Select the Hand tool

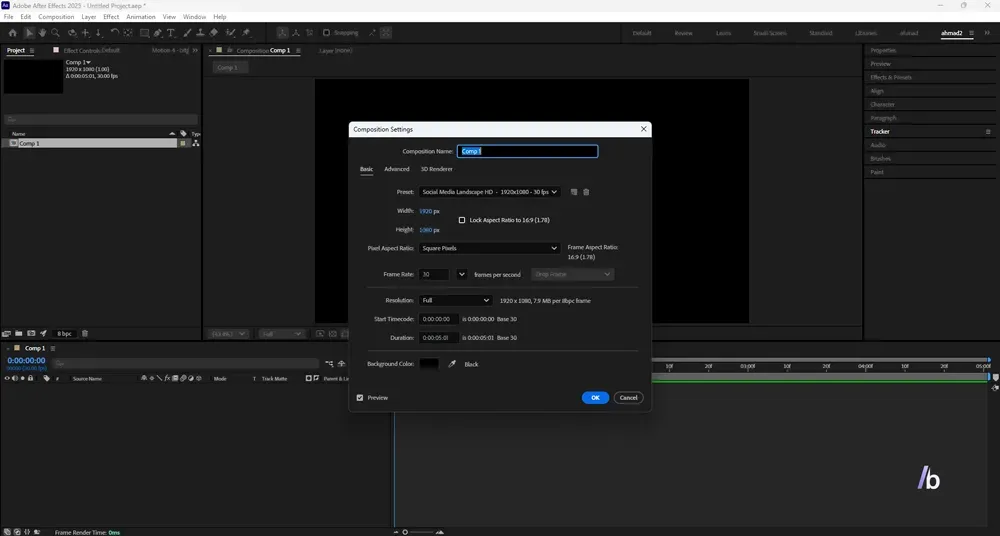[x=42, y=33]
